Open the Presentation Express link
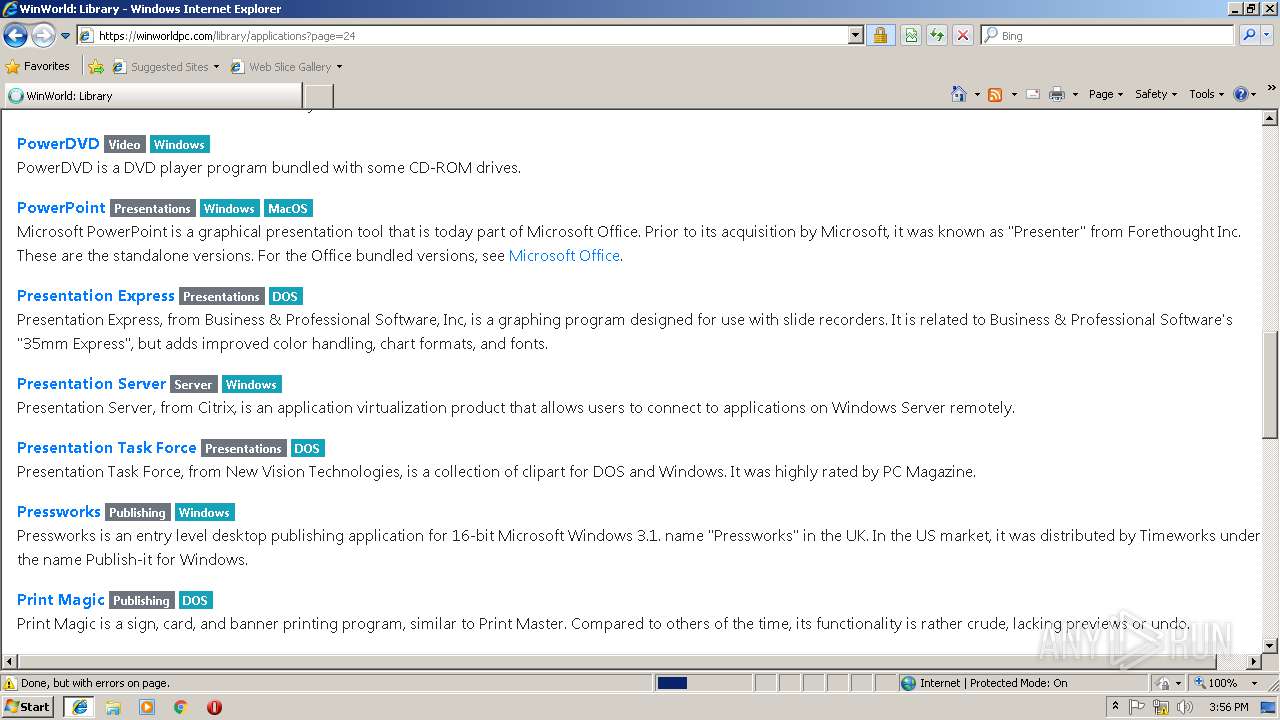The image size is (1280, 720). pyautogui.click(x=96, y=296)
